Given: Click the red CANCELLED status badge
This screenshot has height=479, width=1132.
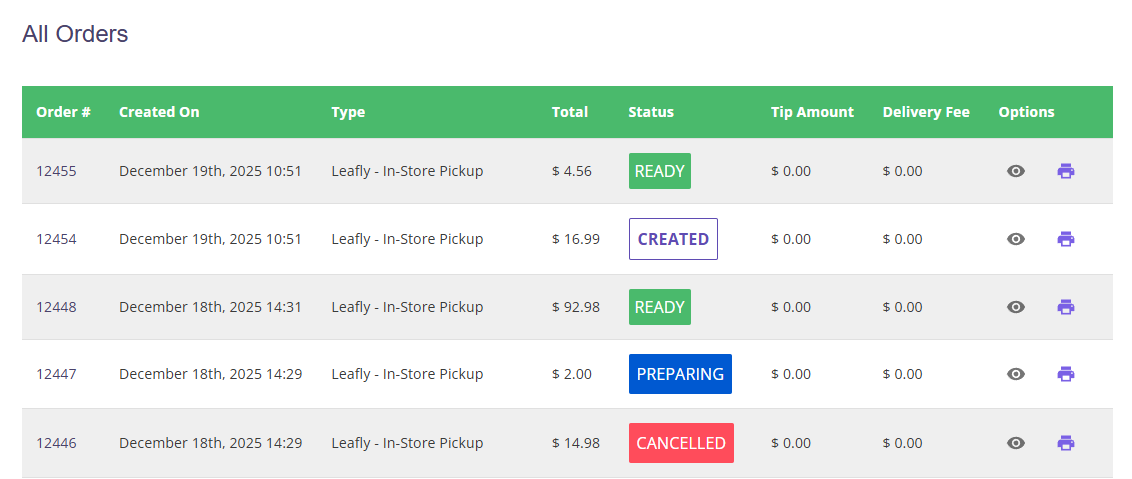Looking at the screenshot, I should click(681, 443).
